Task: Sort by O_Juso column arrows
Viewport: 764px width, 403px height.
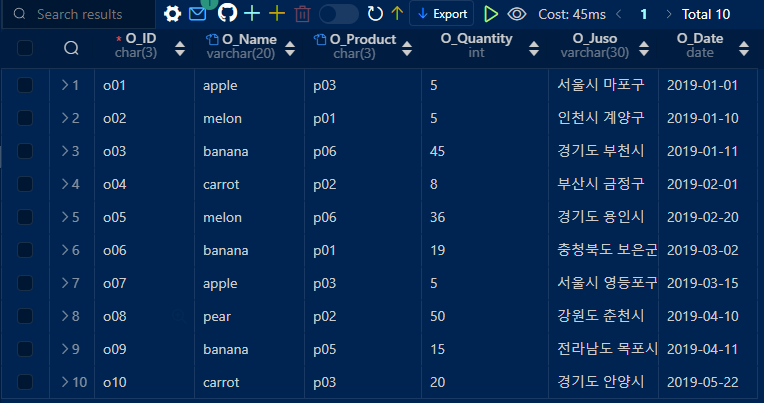Action: click(644, 48)
